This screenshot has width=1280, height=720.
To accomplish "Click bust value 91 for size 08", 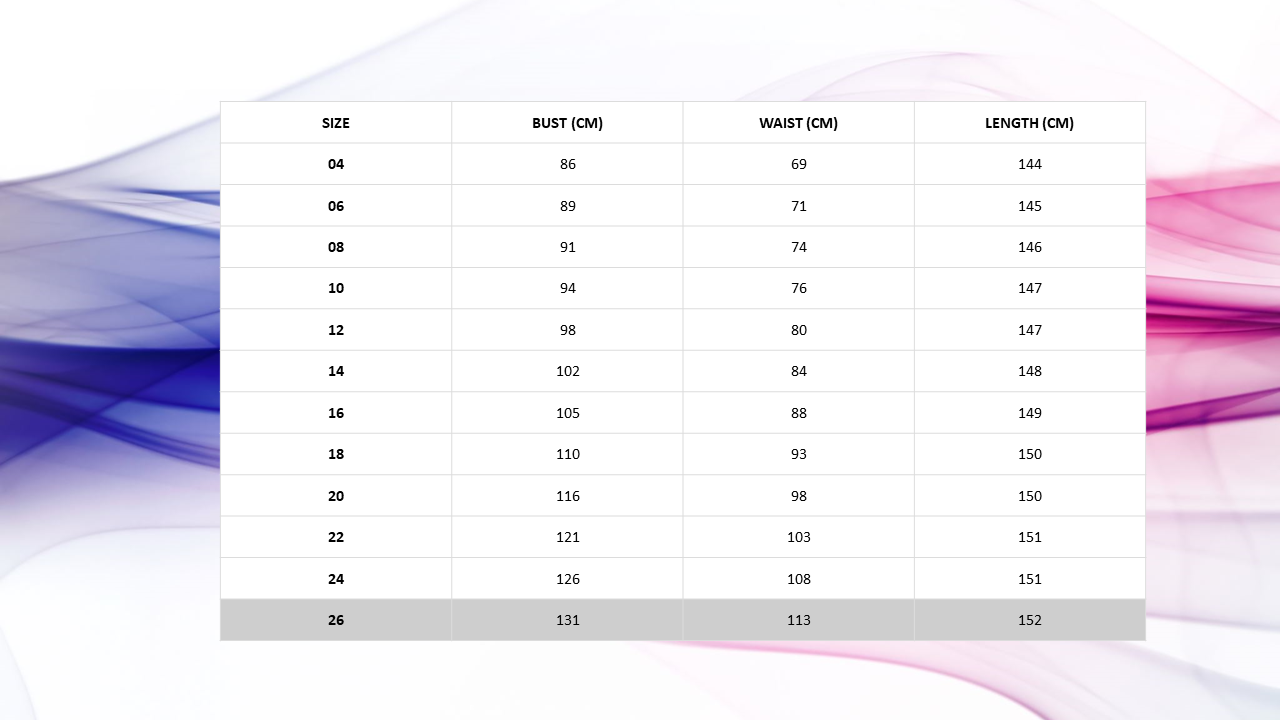I will point(567,247).
